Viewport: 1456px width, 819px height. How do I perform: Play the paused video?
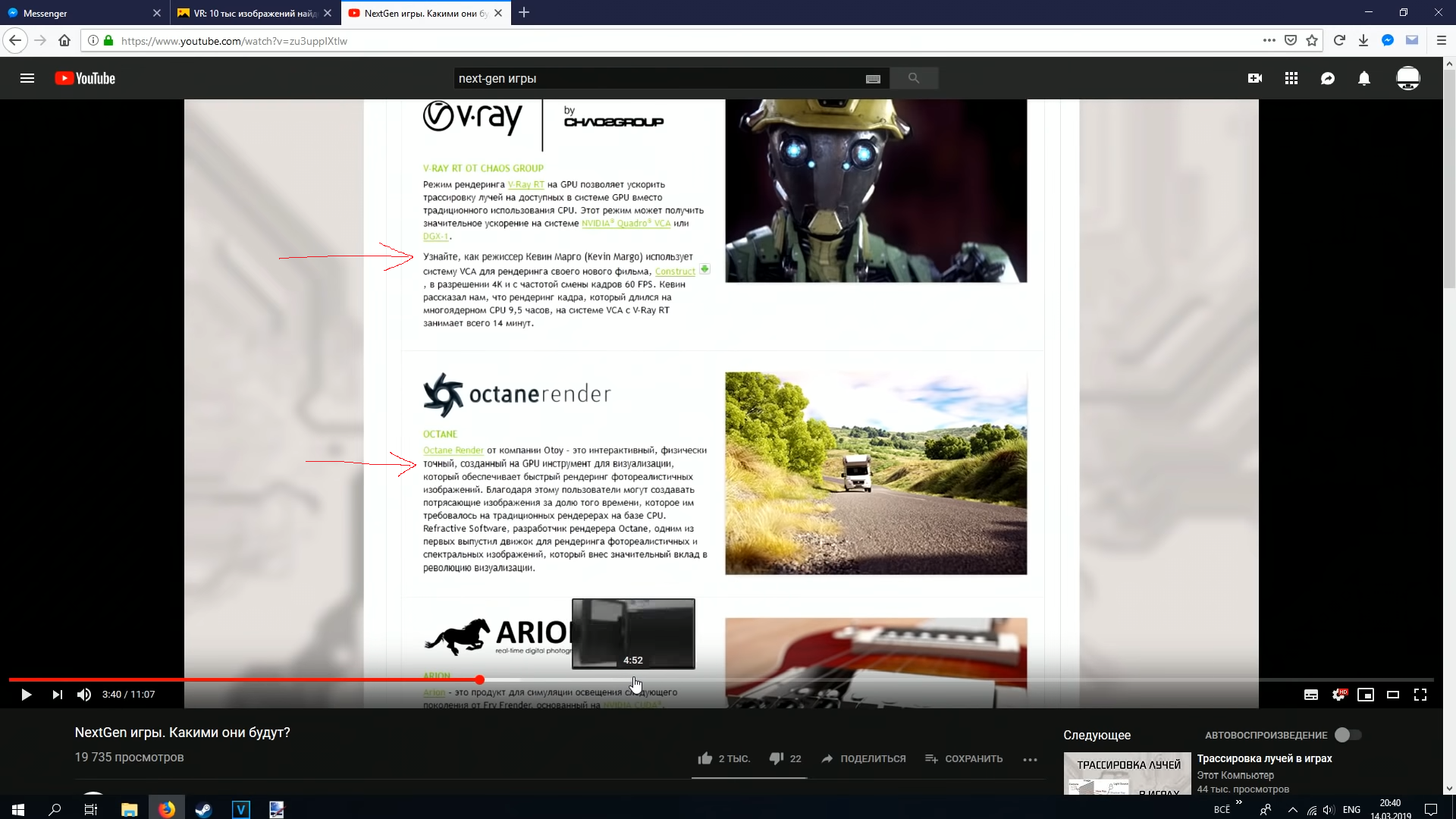[x=26, y=695]
